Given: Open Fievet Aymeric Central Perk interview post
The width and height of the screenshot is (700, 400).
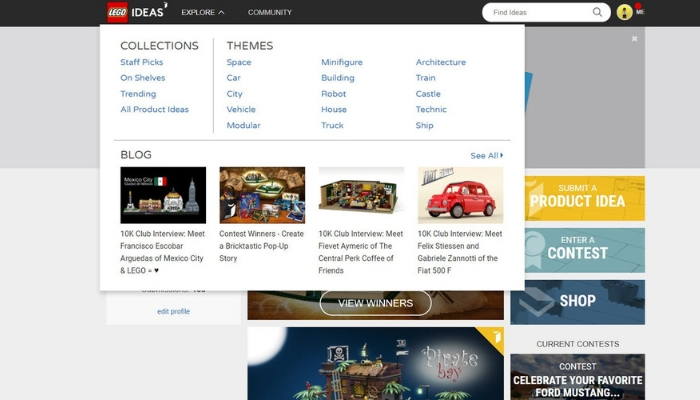Looking at the screenshot, I should coord(361,252).
